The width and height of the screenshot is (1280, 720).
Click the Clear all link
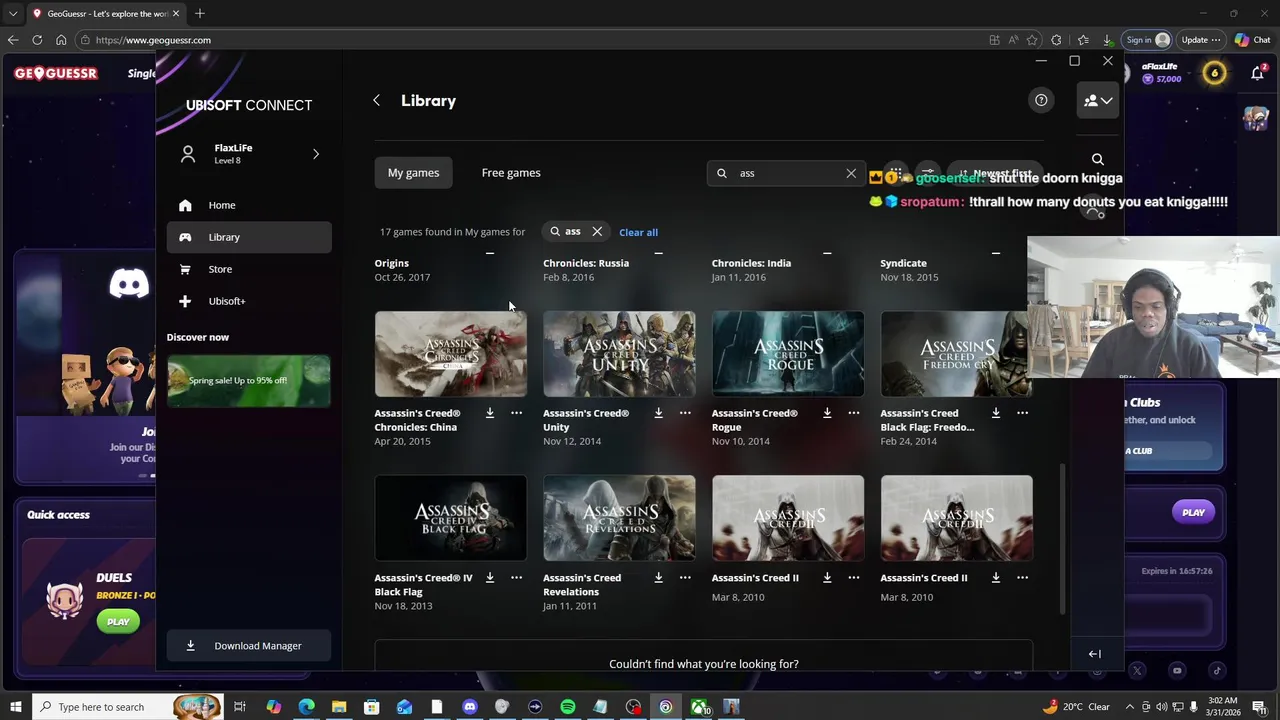638,232
